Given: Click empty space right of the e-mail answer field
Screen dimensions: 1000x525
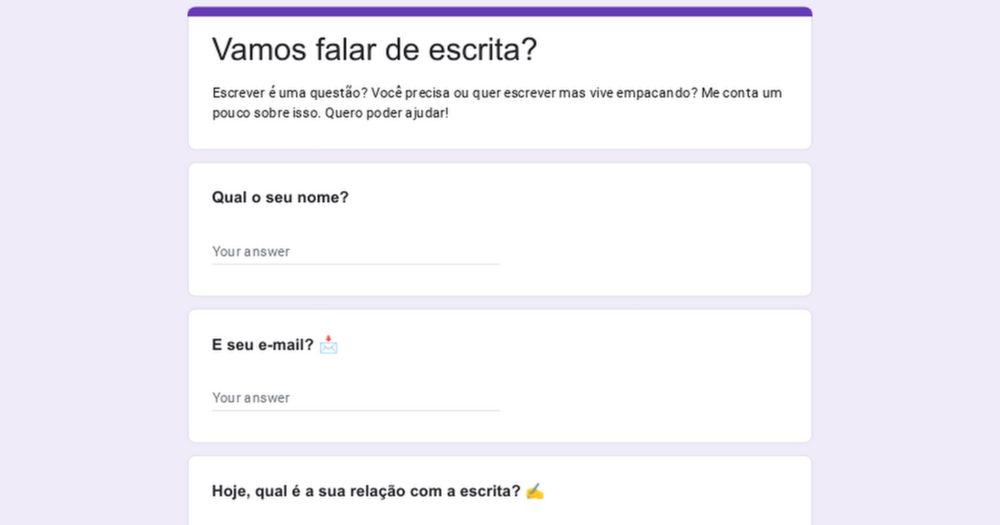Looking at the screenshot, I should 650,397.
